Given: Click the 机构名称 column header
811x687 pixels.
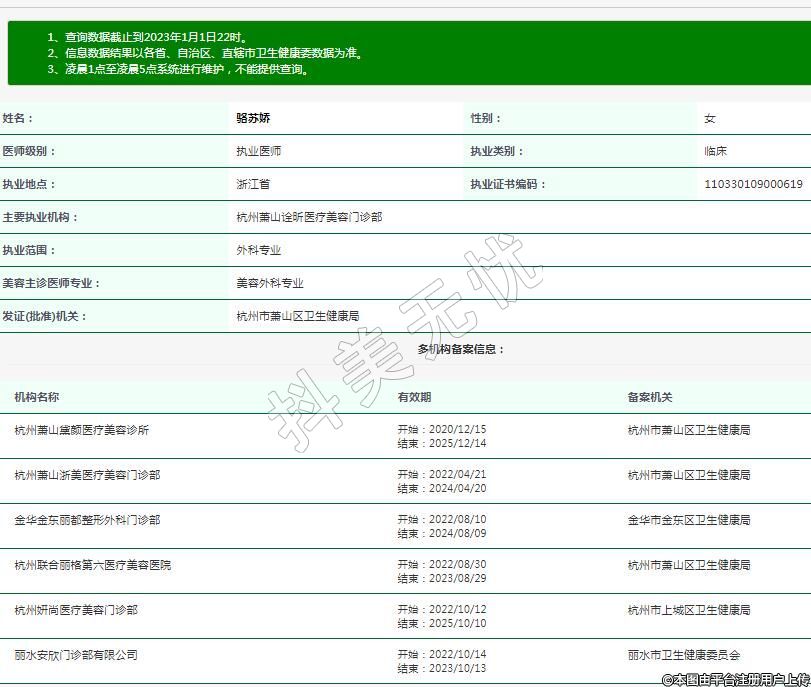Looking at the screenshot, I should [x=36, y=397].
